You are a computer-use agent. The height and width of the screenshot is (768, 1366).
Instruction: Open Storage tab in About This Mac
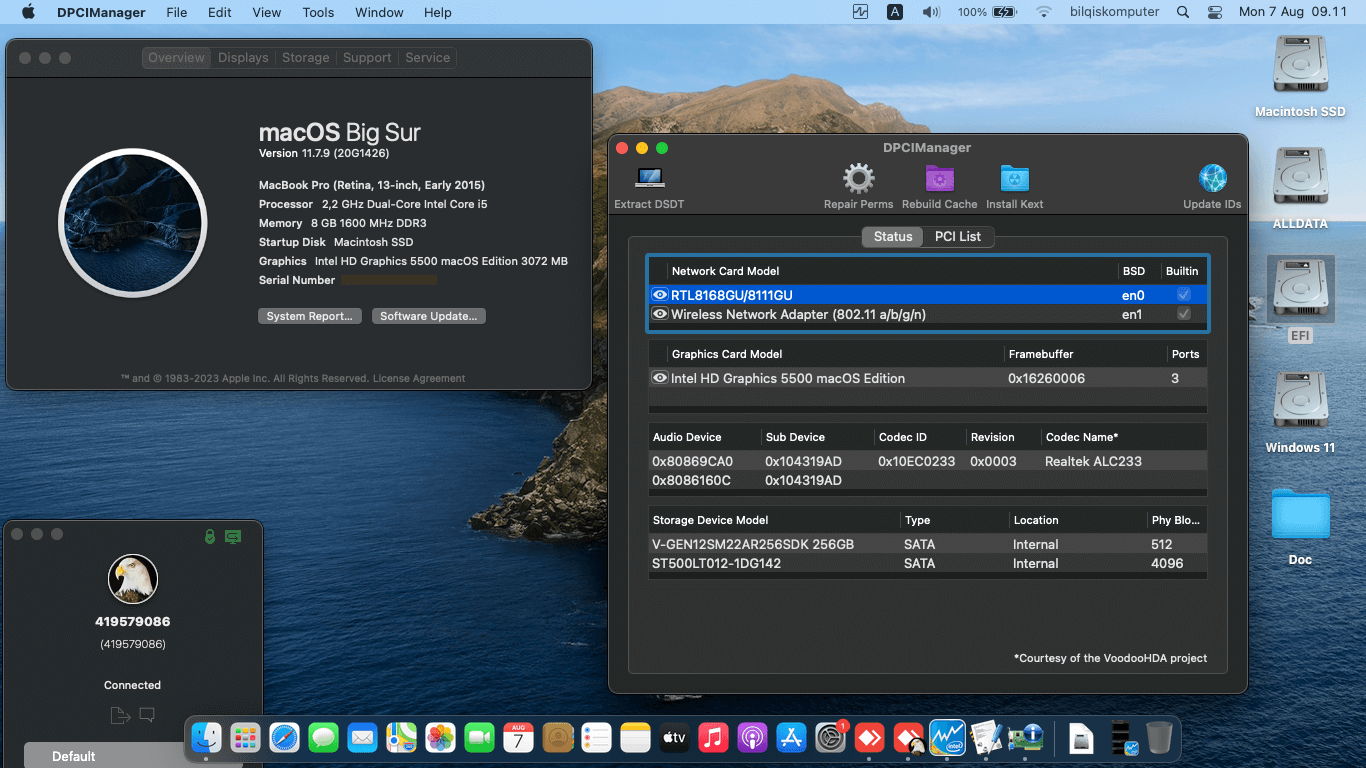point(306,58)
